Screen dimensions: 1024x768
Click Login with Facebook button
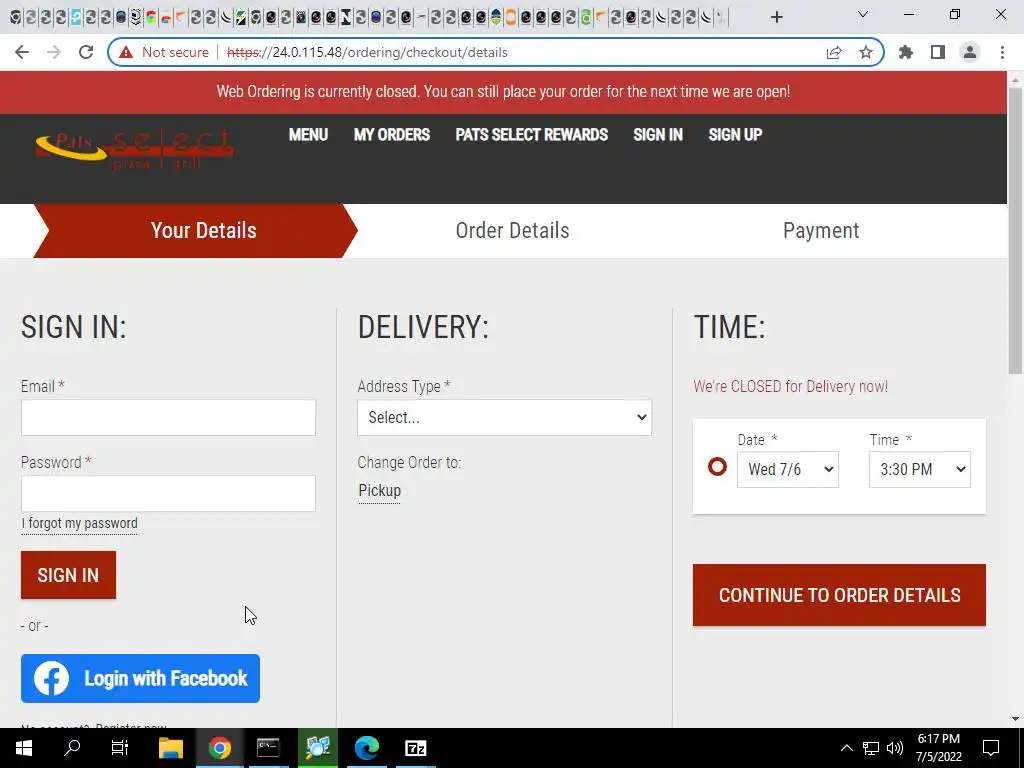pyautogui.click(x=140, y=679)
